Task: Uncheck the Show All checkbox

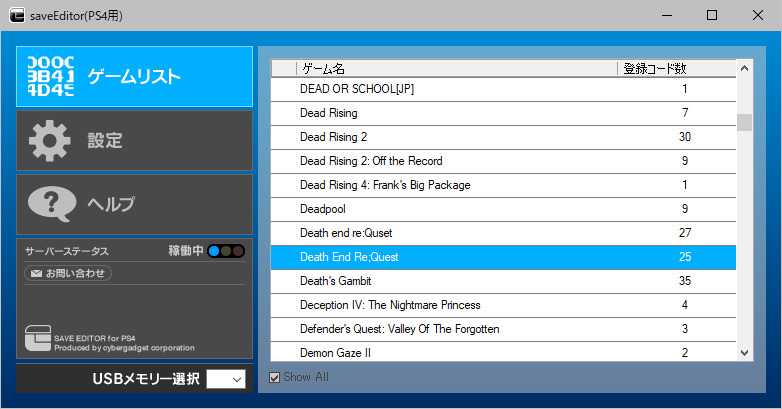Action: pos(275,377)
